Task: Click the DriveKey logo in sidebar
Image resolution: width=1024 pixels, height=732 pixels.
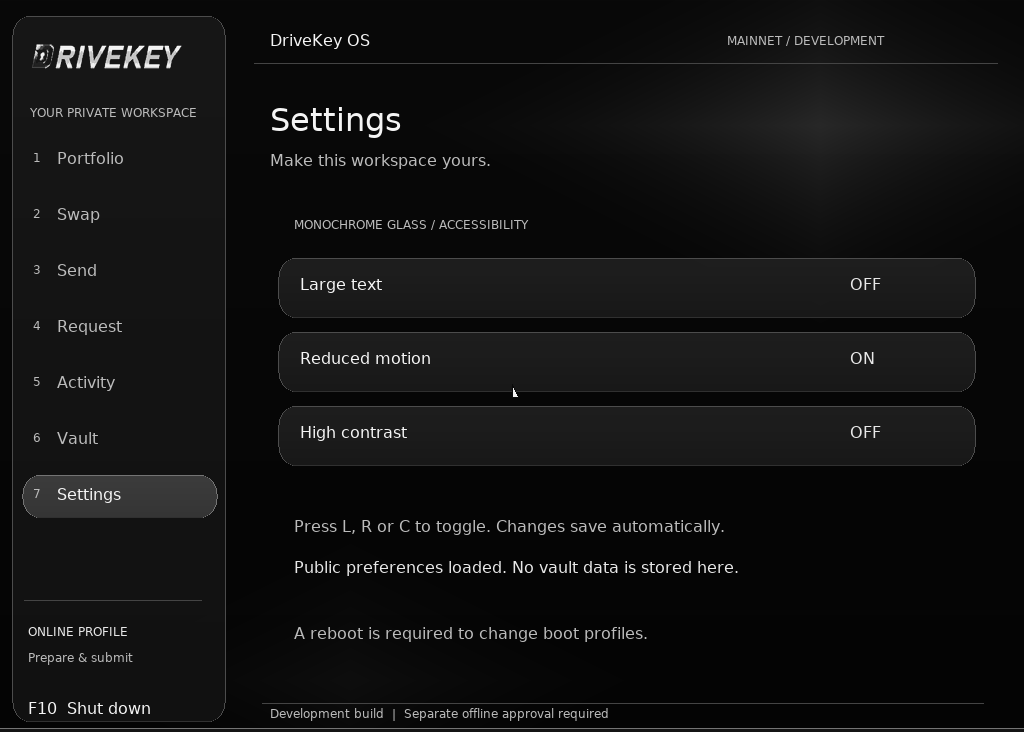Action: coord(106,57)
